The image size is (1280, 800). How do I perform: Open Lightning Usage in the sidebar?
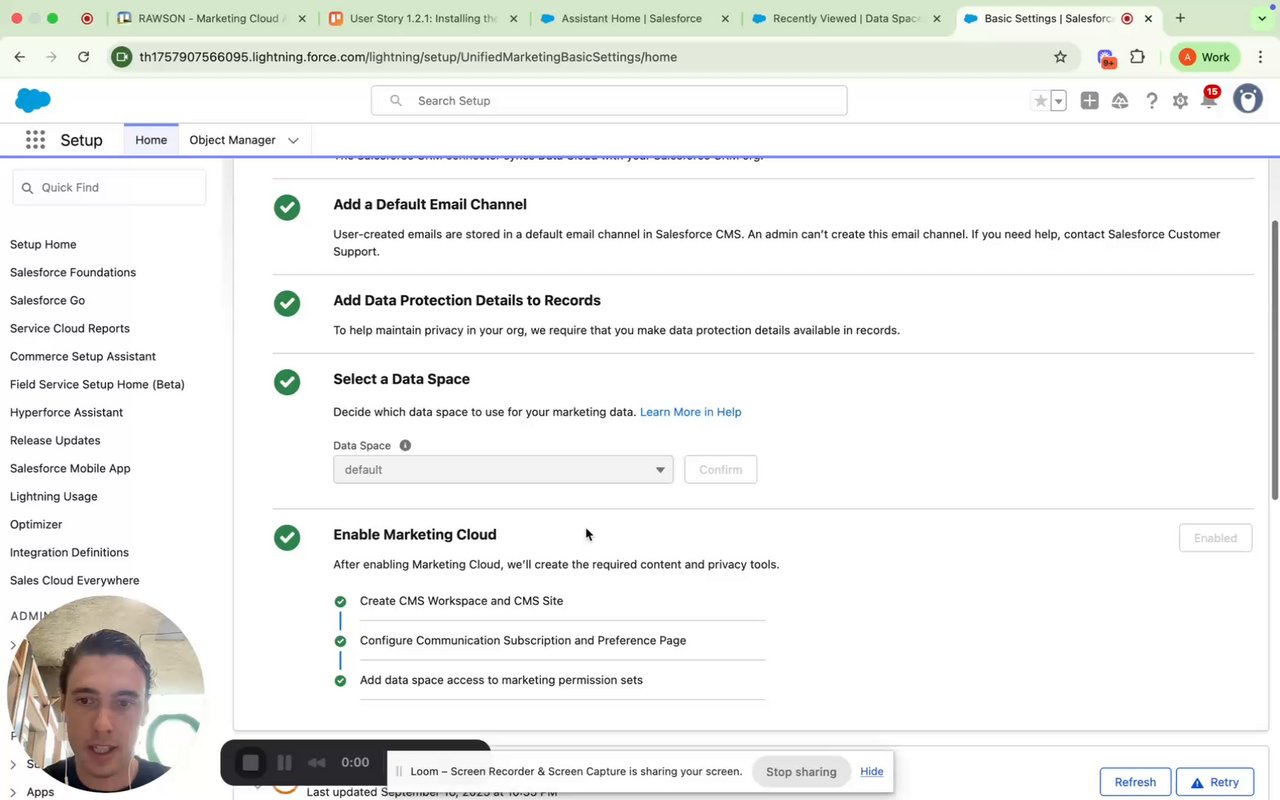point(53,496)
